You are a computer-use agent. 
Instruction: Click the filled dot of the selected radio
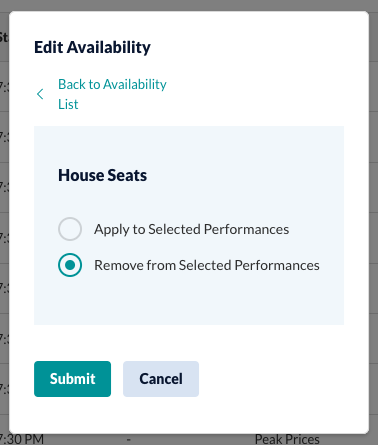[x=70, y=265]
